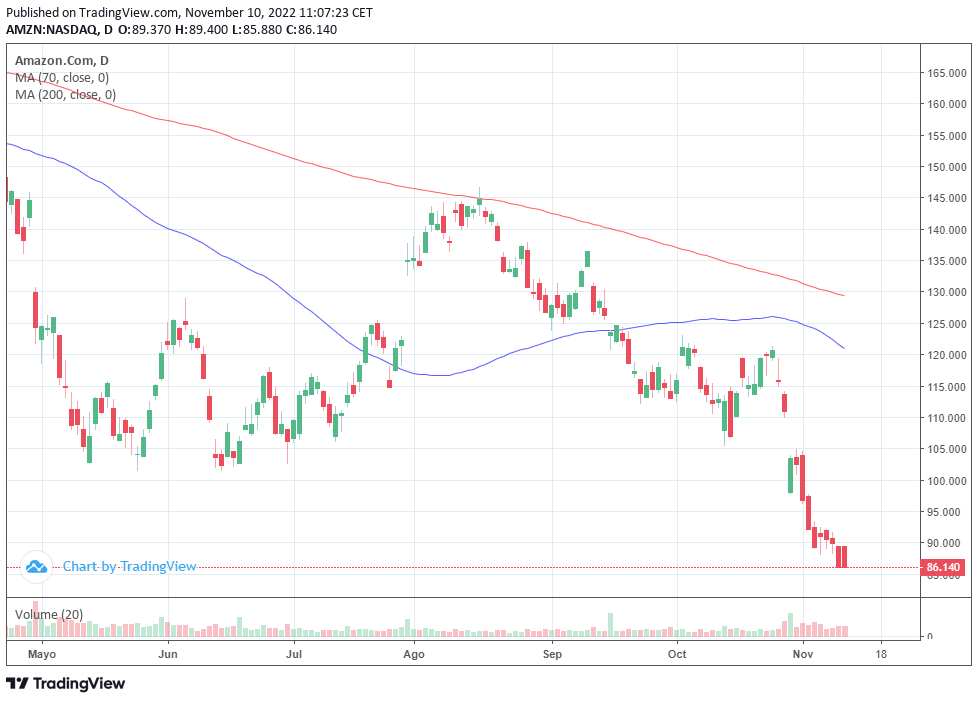Image resolution: width=978 pixels, height=702 pixels.
Task: Click the Mayo label on time axis
Action: click(42, 655)
